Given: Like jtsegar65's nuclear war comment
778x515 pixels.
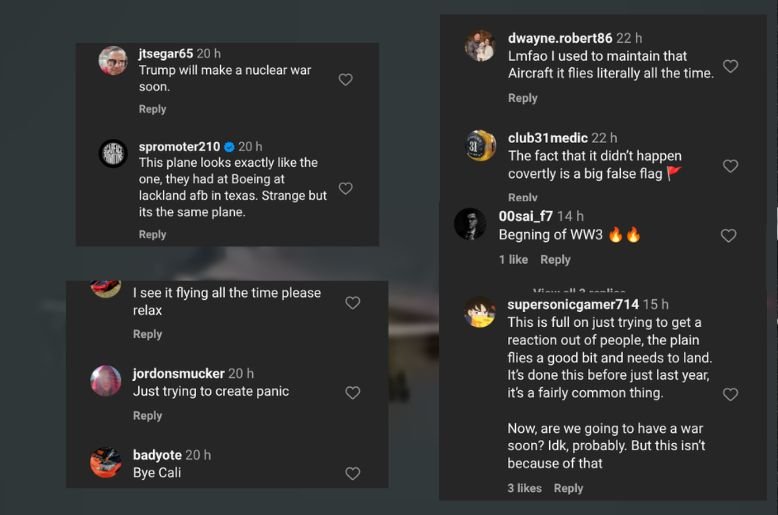Looking at the screenshot, I should (345, 80).
